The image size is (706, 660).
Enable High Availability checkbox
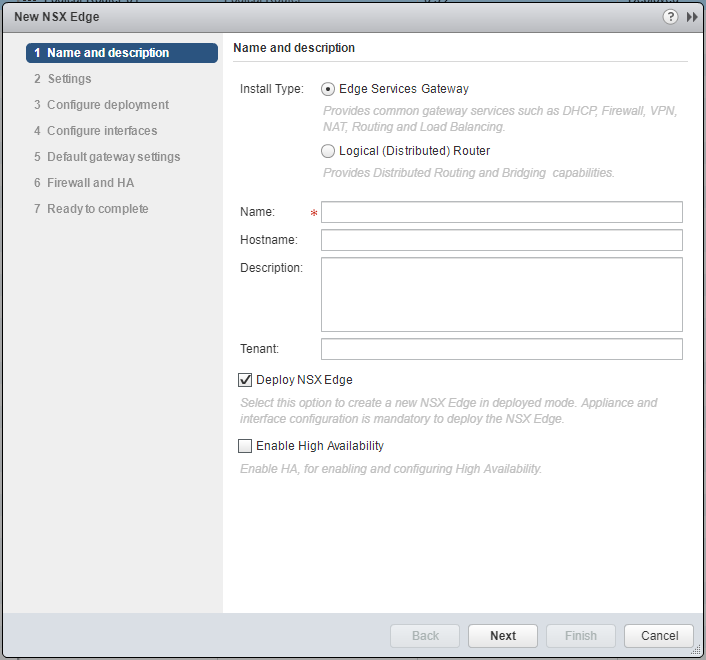click(x=245, y=446)
